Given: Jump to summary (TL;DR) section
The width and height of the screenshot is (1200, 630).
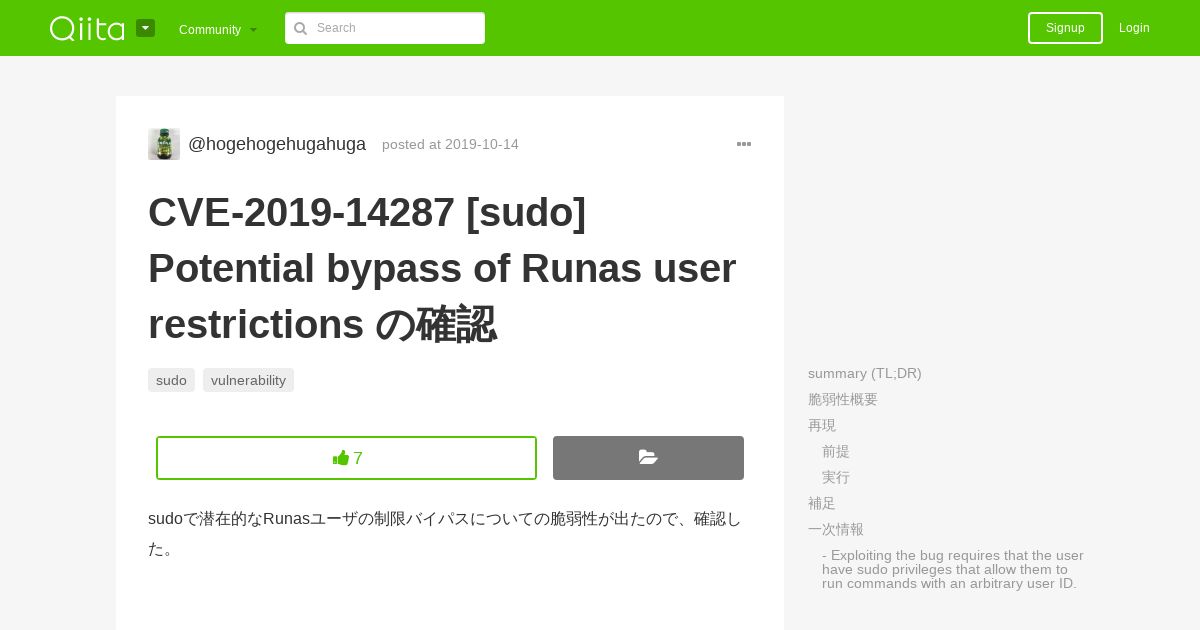Looking at the screenshot, I should (x=865, y=373).
